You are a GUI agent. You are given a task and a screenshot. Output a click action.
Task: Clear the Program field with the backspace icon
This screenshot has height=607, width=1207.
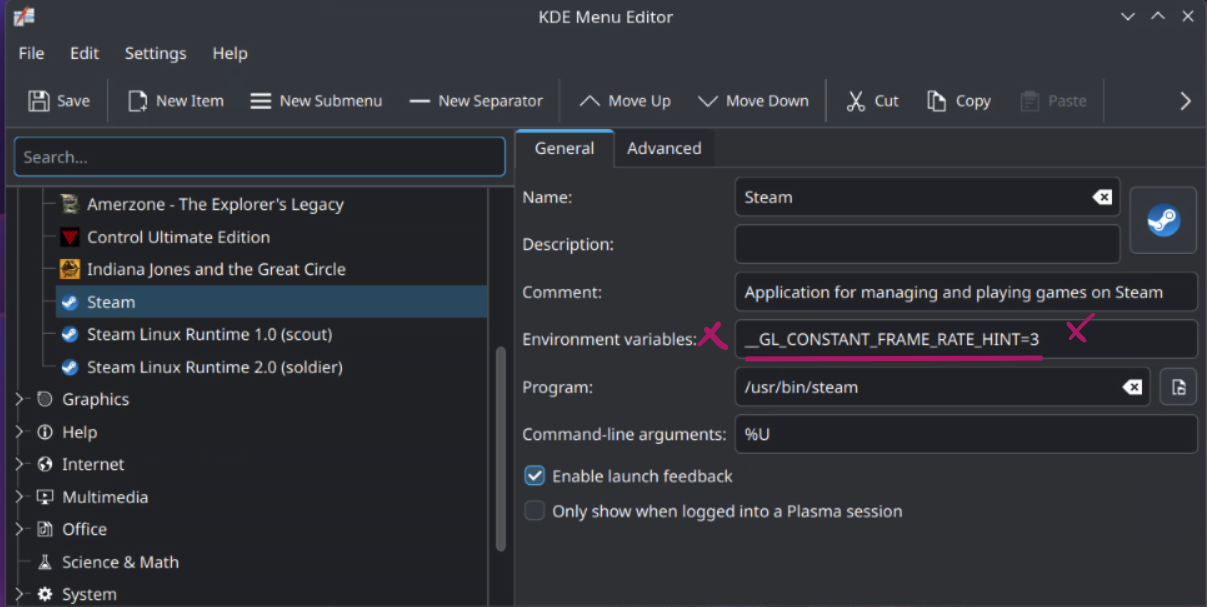click(x=1132, y=387)
